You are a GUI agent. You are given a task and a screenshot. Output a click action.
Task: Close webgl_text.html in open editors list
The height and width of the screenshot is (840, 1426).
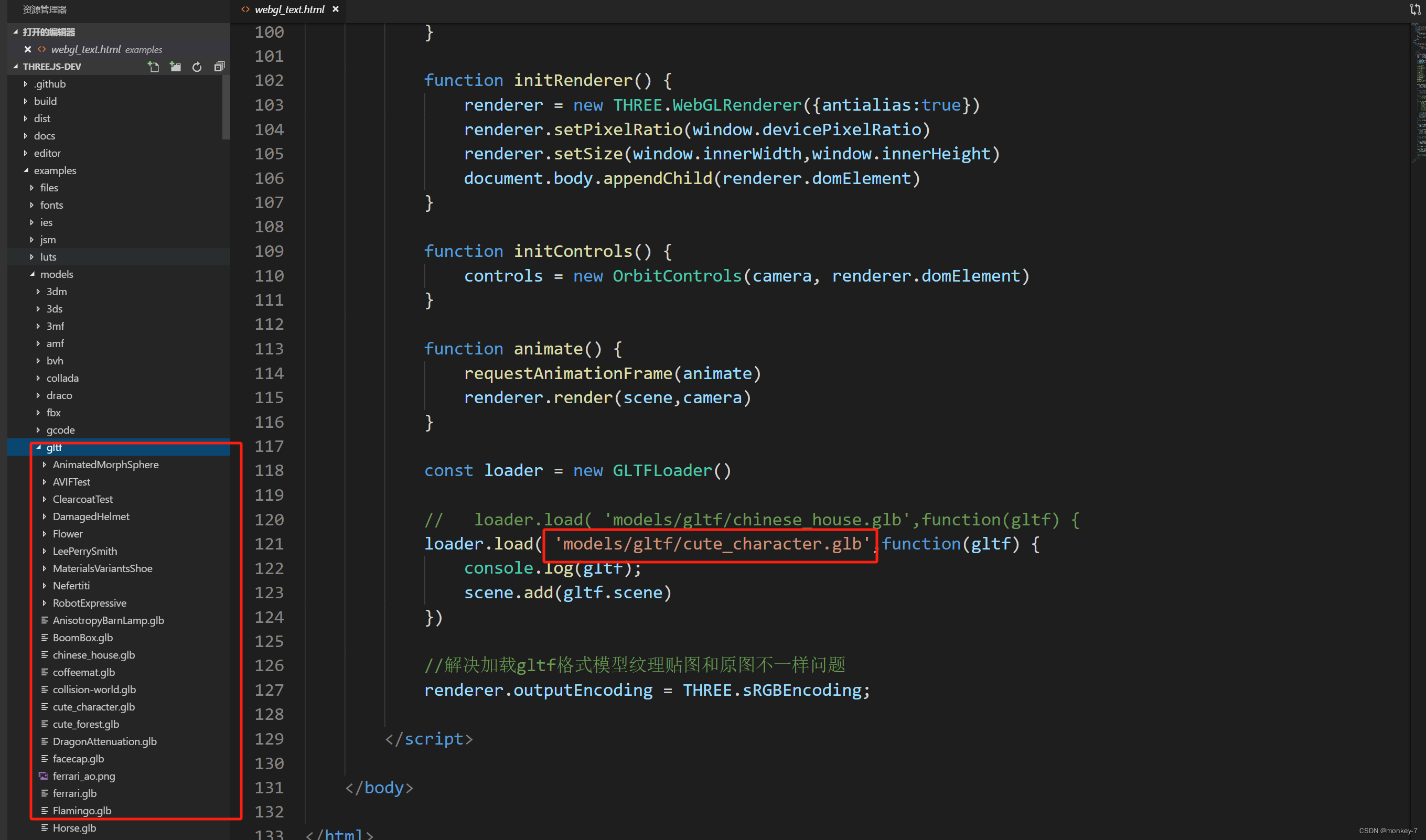27,49
